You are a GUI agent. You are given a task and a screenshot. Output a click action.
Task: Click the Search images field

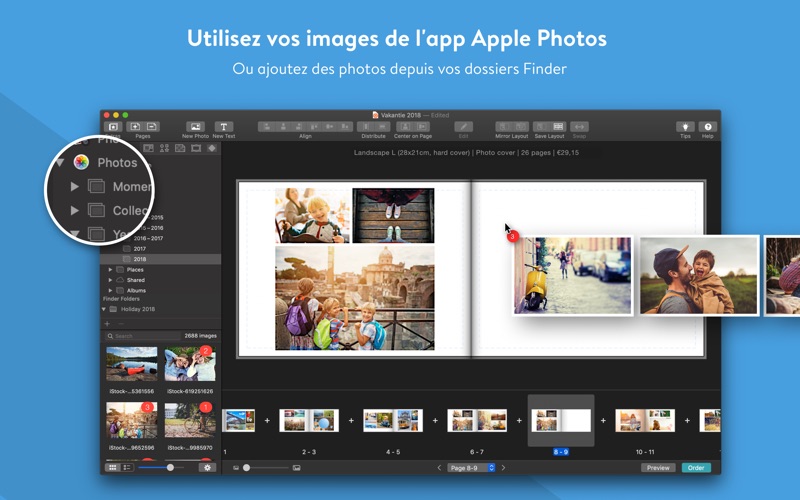point(143,336)
